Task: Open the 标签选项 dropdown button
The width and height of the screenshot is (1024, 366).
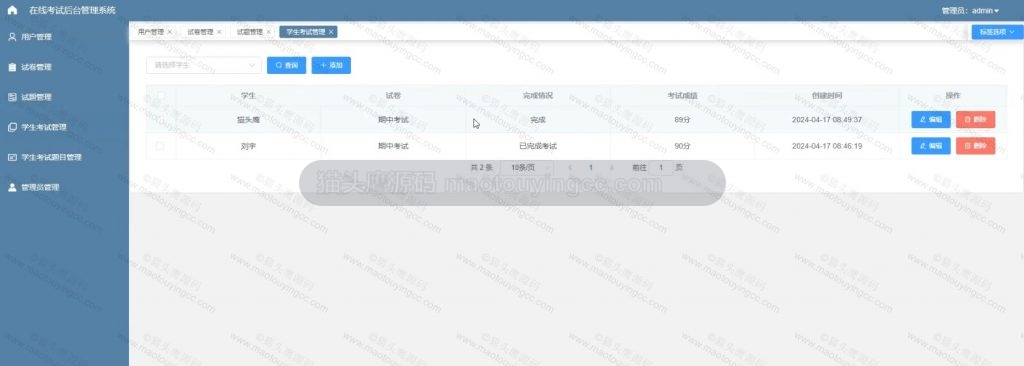Action: [997, 32]
